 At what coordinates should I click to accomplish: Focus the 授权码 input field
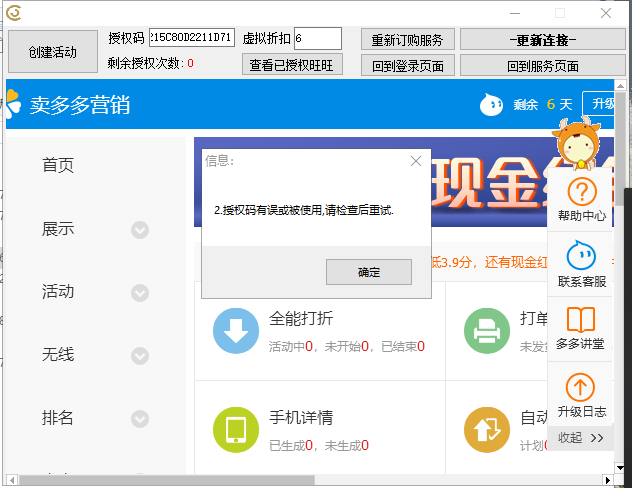pos(192,37)
